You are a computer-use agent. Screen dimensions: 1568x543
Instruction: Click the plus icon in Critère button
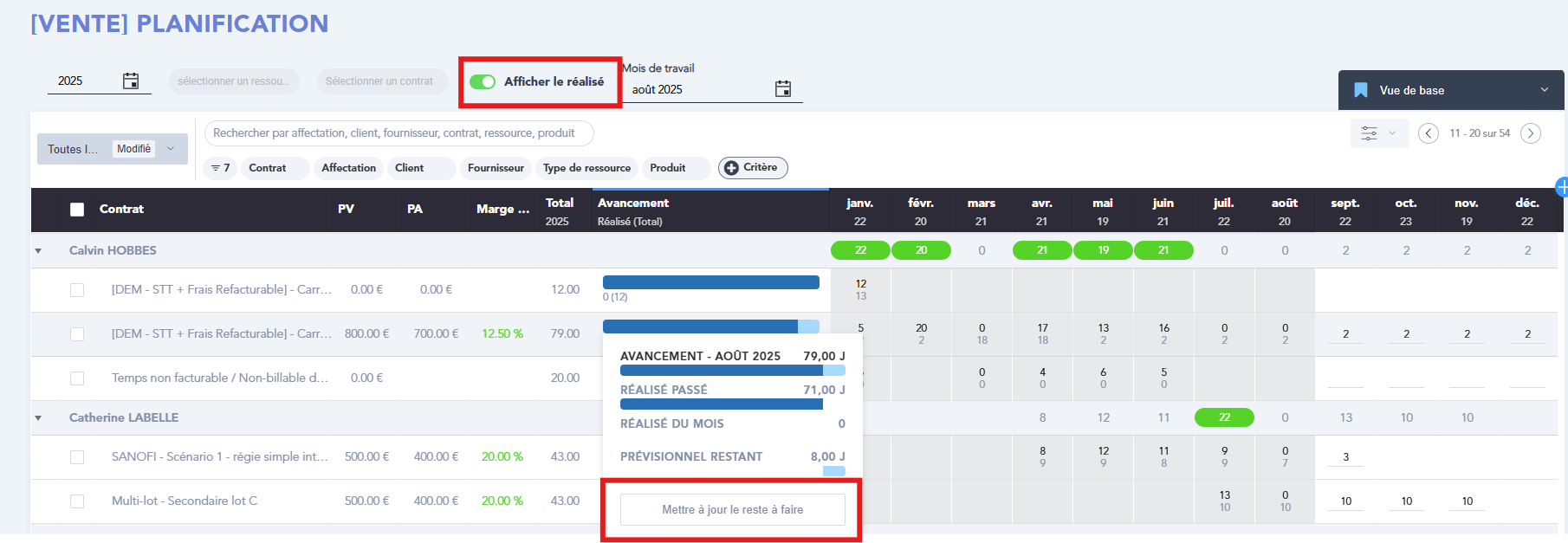click(731, 168)
